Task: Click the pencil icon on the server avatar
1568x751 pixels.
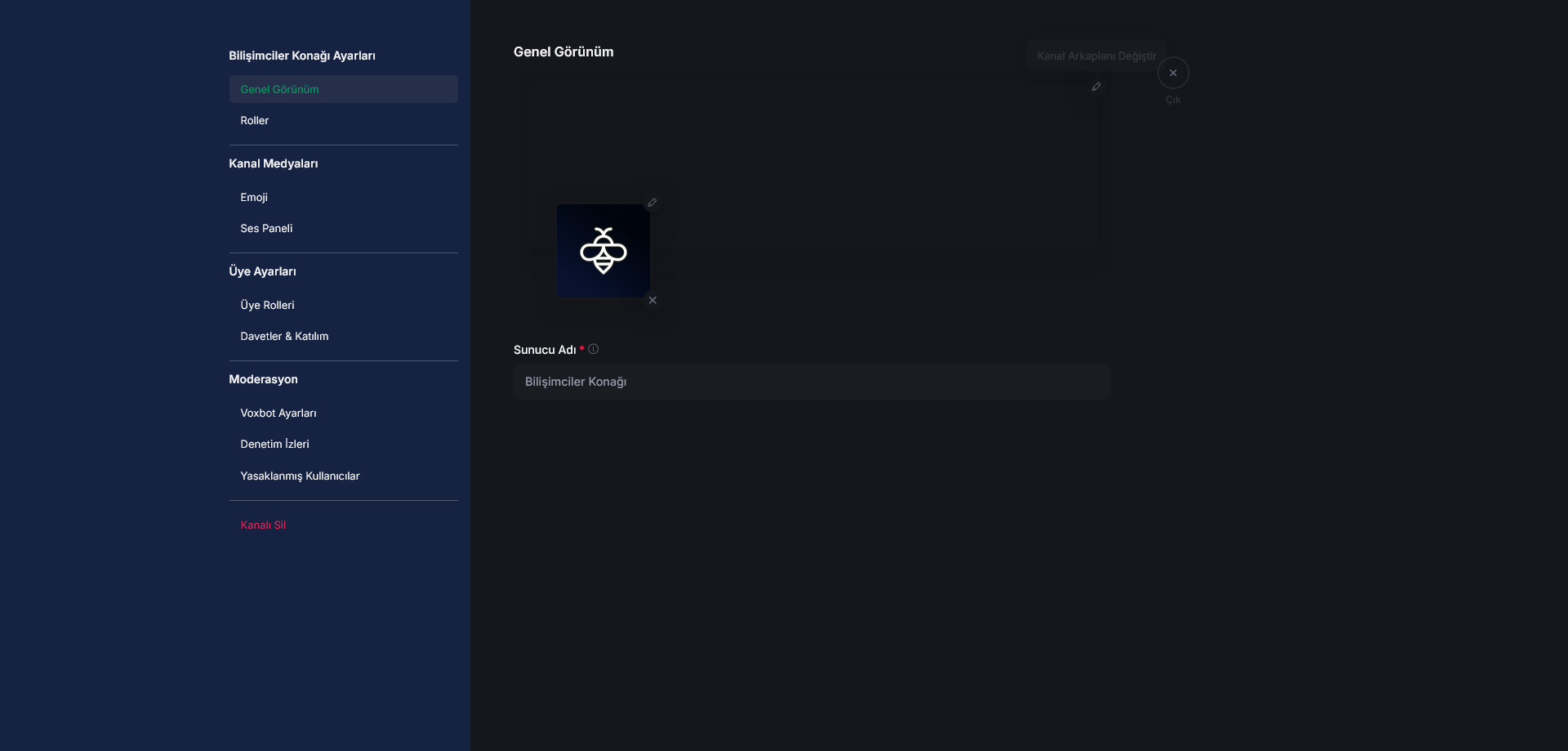Action: (x=652, y=203)
